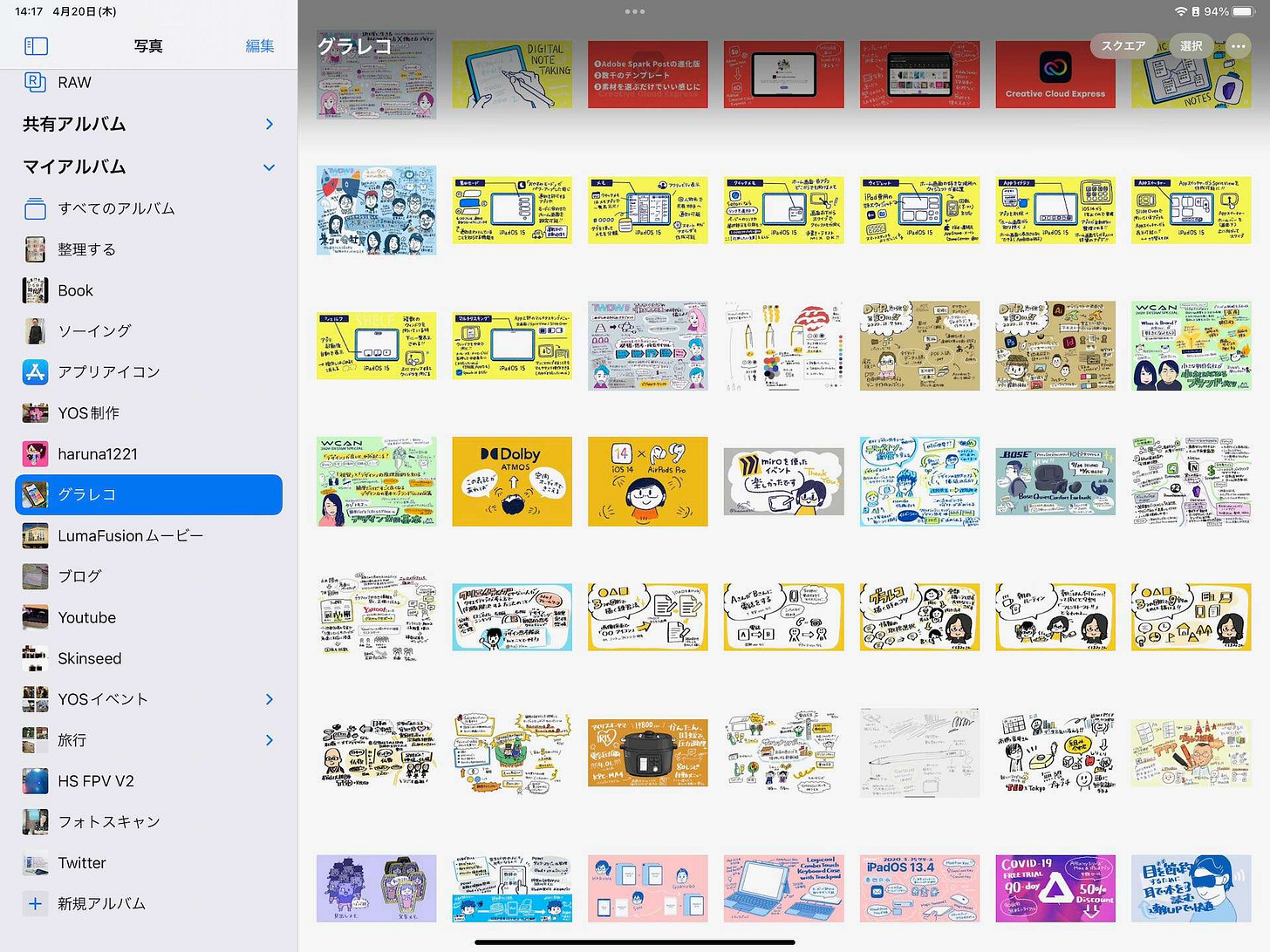The image size is (1270, 952).
Task: Open the YOS イベント folder icon
Action: tap(35, 699)
